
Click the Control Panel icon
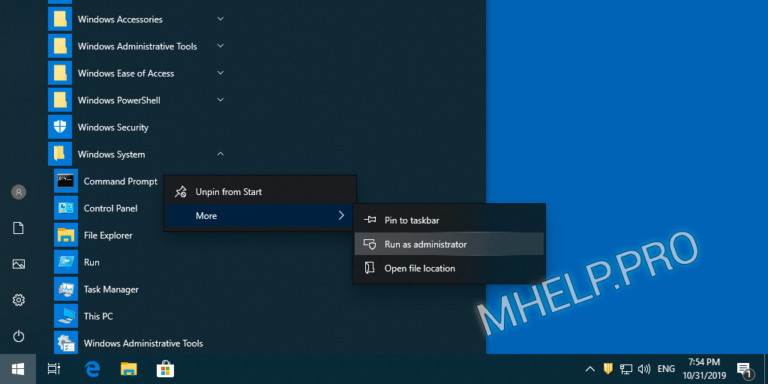tap(66, 208)
